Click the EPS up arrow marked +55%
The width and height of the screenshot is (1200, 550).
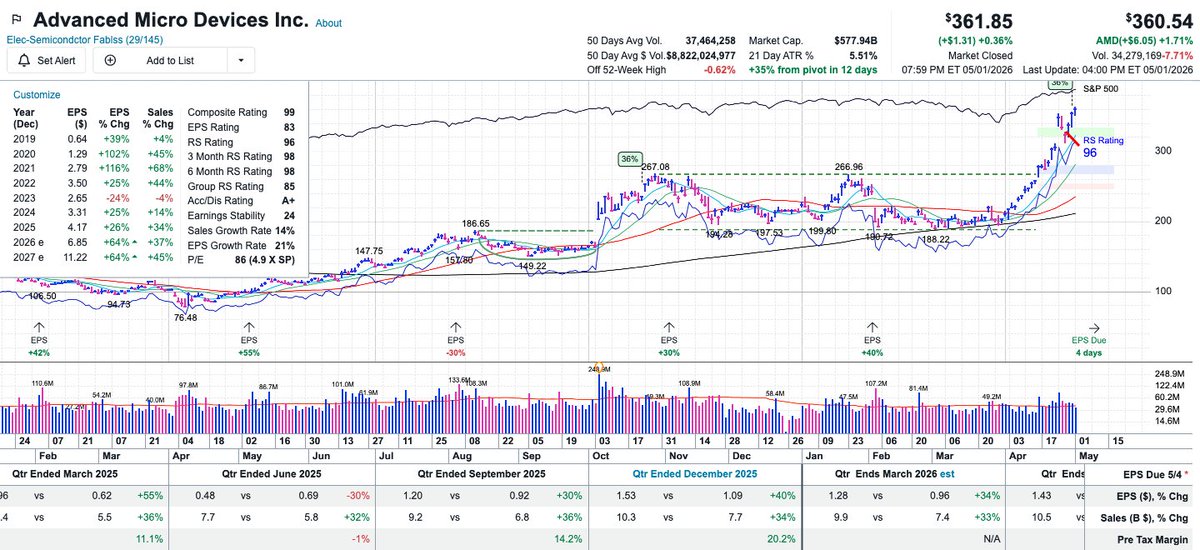[249, 327]
